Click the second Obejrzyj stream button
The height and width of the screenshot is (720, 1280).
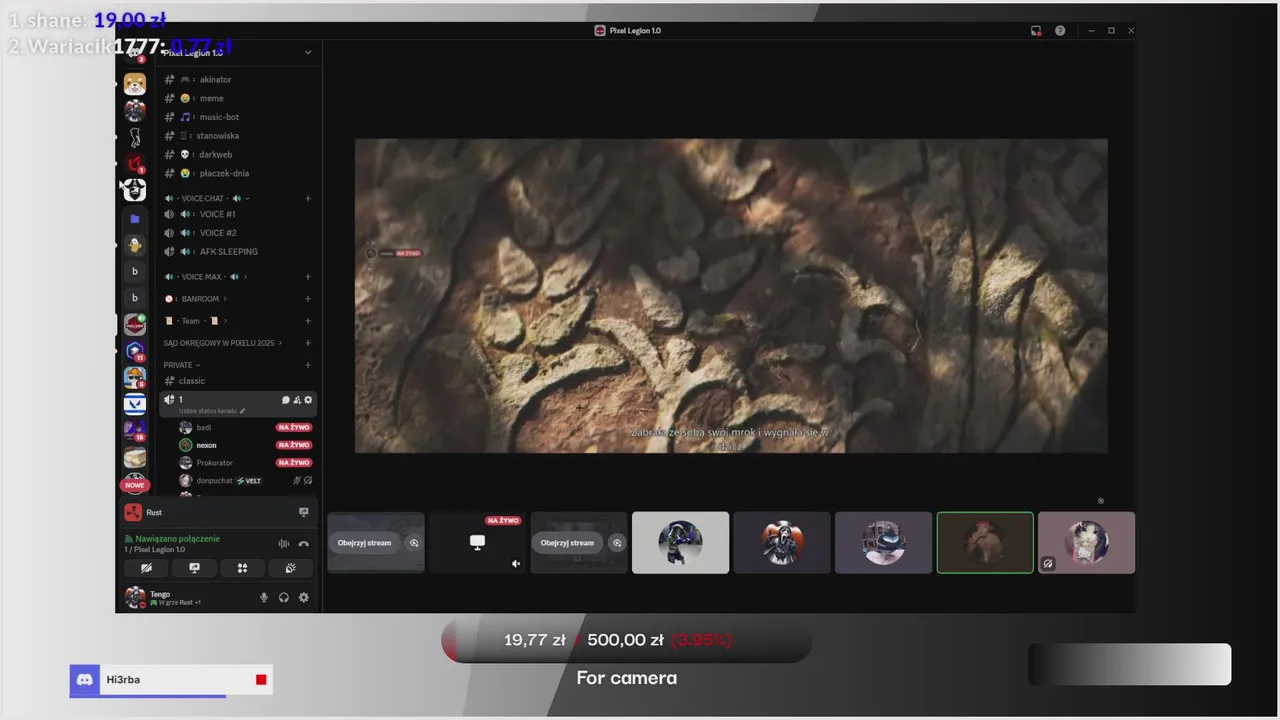pyautogui.click(x=568, y=543)
